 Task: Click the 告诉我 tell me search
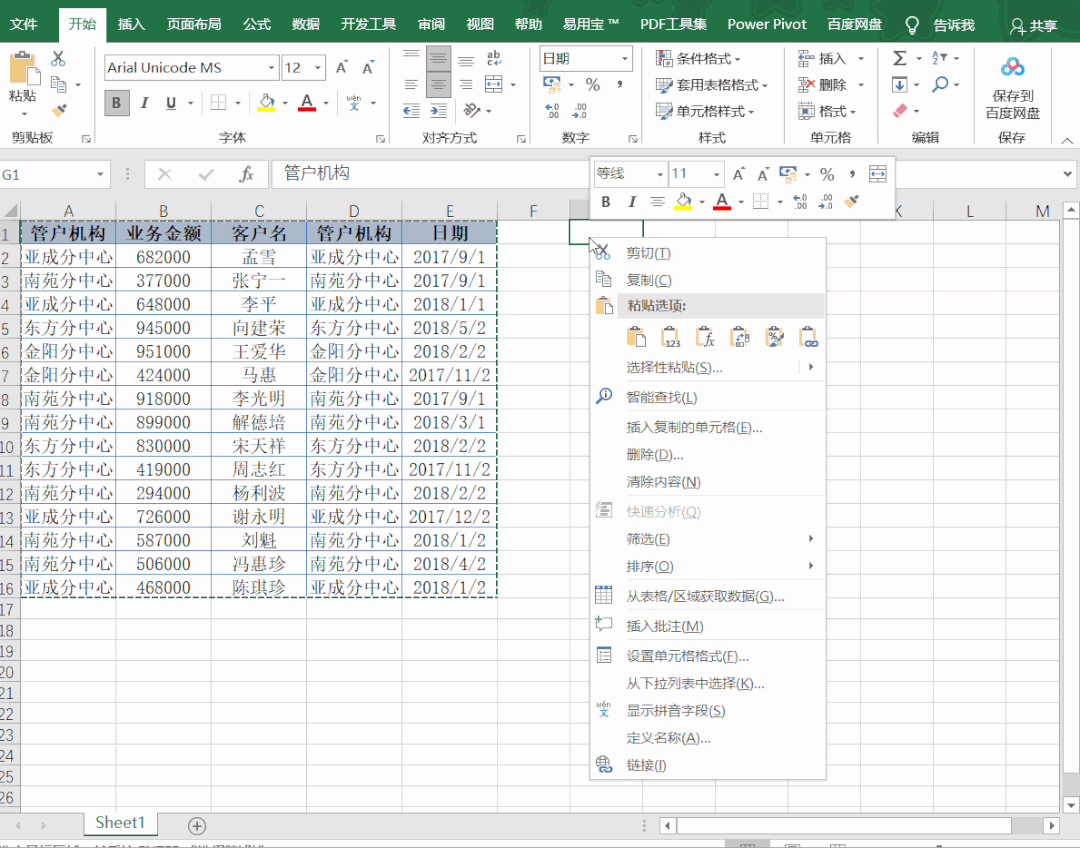[x=940, y=25]
